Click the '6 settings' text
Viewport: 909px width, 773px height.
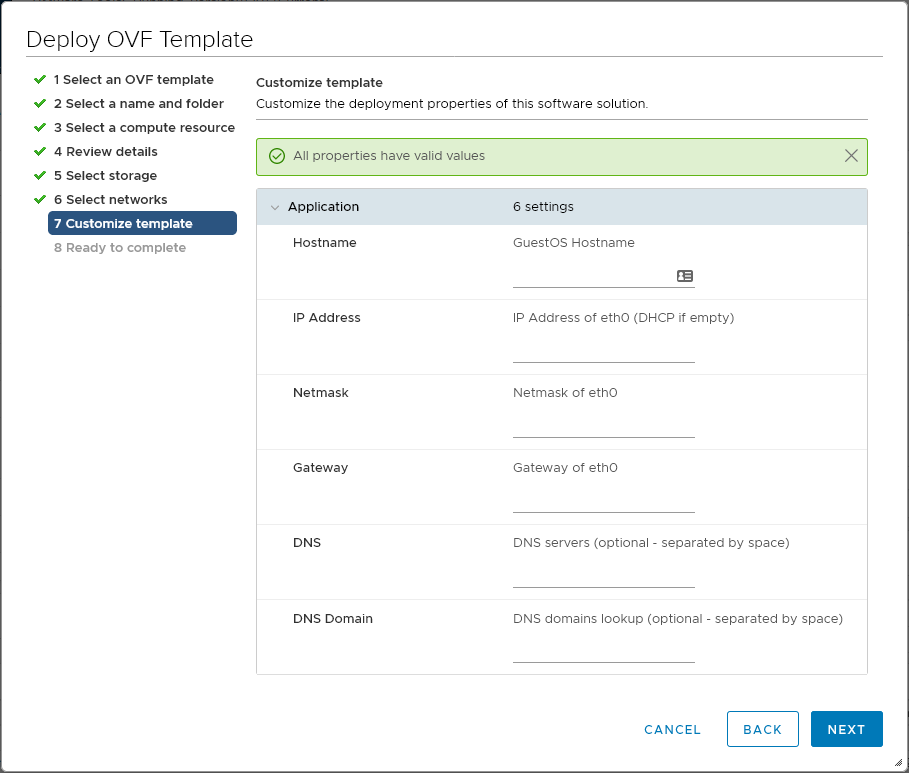(x=543, y=207)
